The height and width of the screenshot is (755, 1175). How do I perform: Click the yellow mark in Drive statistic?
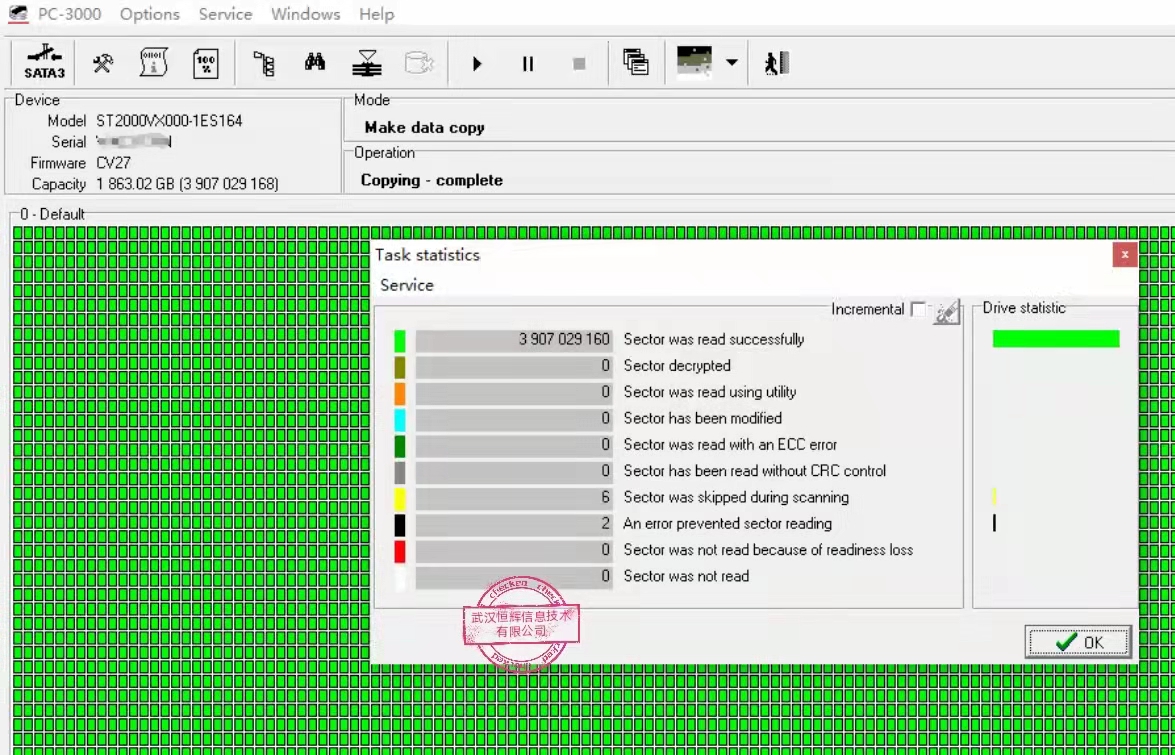(994, 496)
